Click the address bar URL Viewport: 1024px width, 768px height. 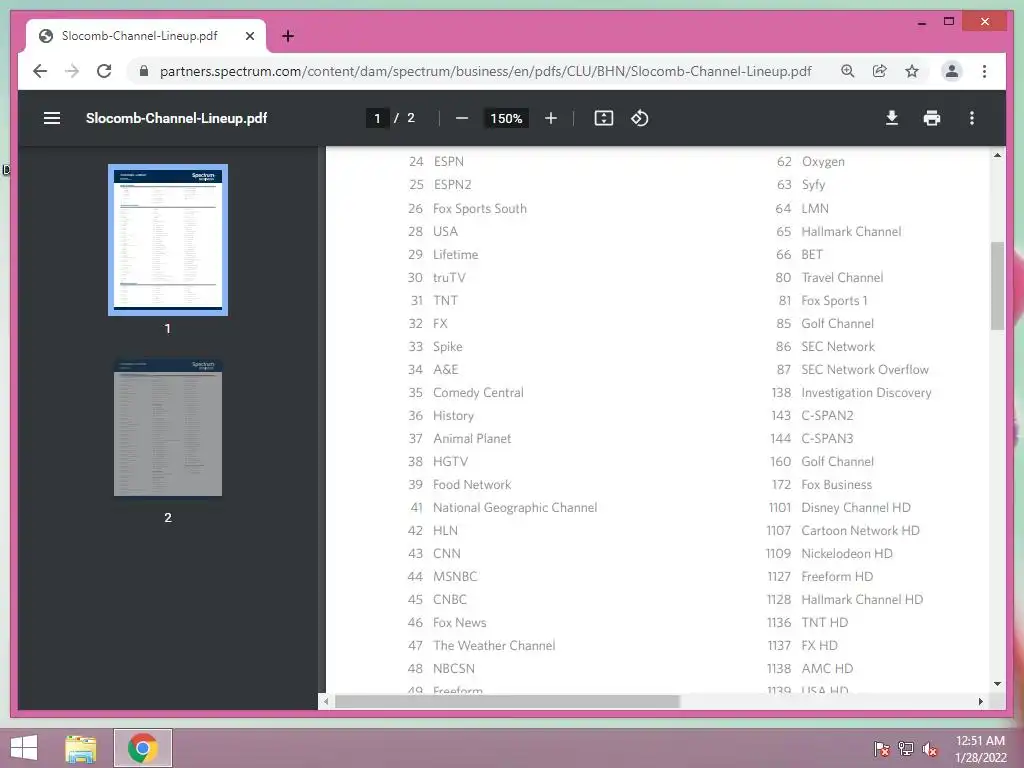point(485,71)
